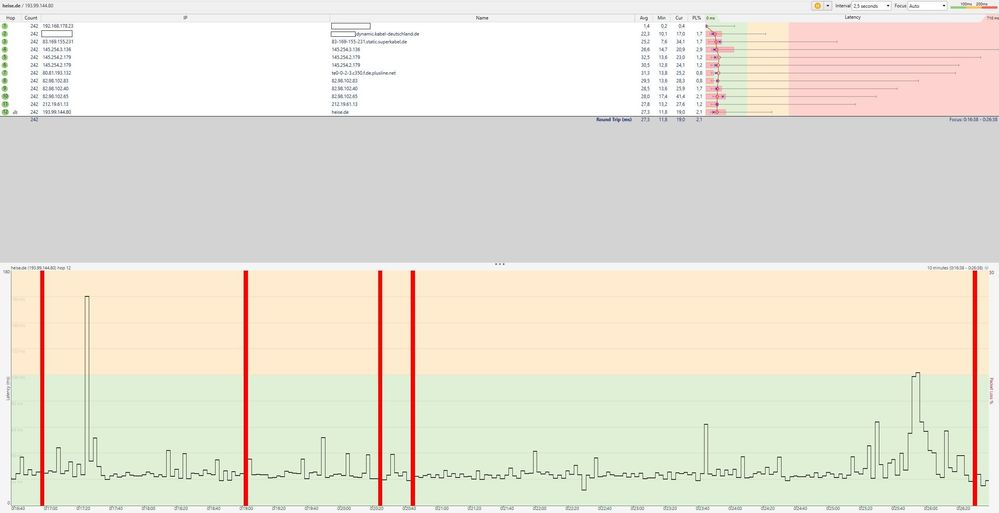Select IP address 192.168.178.23
The height and width of the screenshot is (513, 999).
point(58,25)
